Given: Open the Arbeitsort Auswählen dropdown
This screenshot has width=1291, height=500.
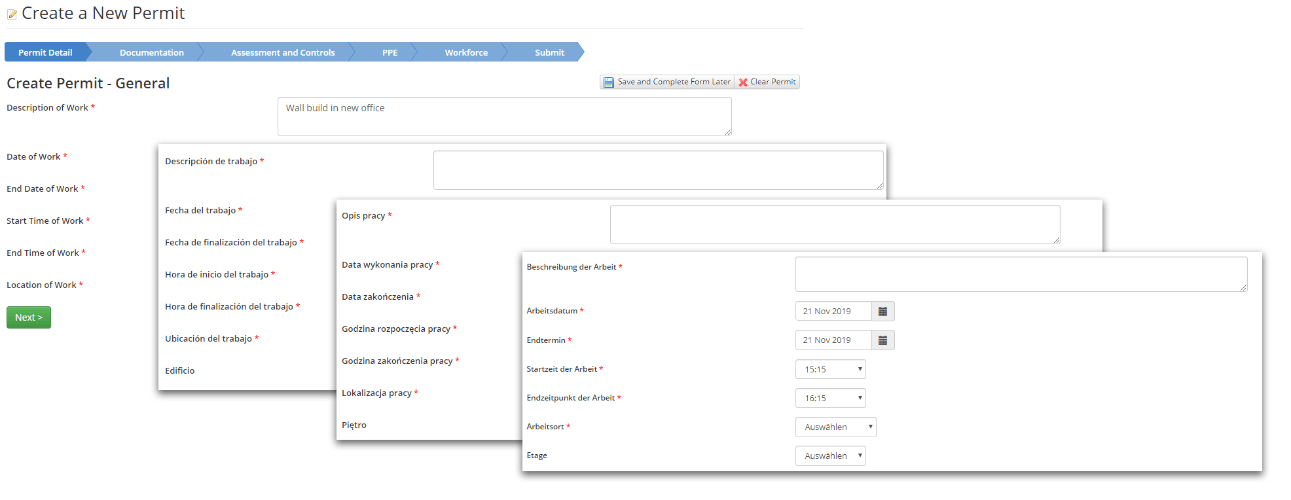Looking at the screenshot, I should [x=835, y=427].
